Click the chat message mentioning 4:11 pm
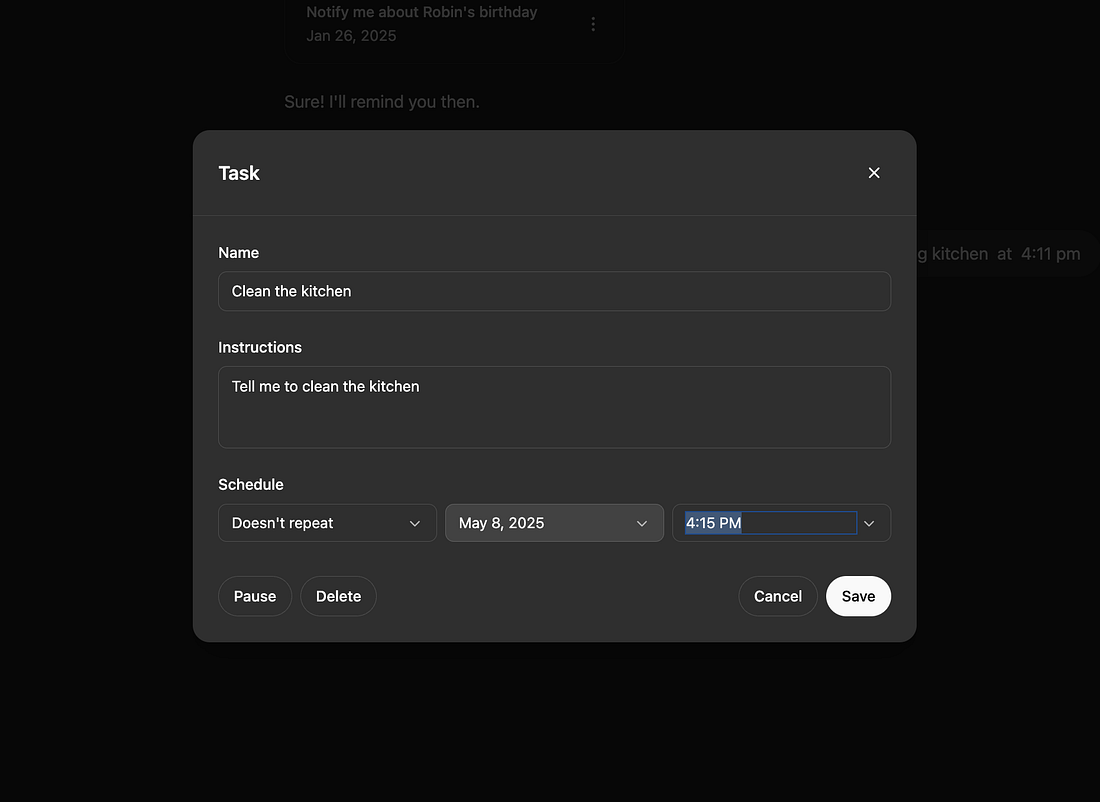The width and height of the screenshot is (1100, 802). (x=1000, y=254)
